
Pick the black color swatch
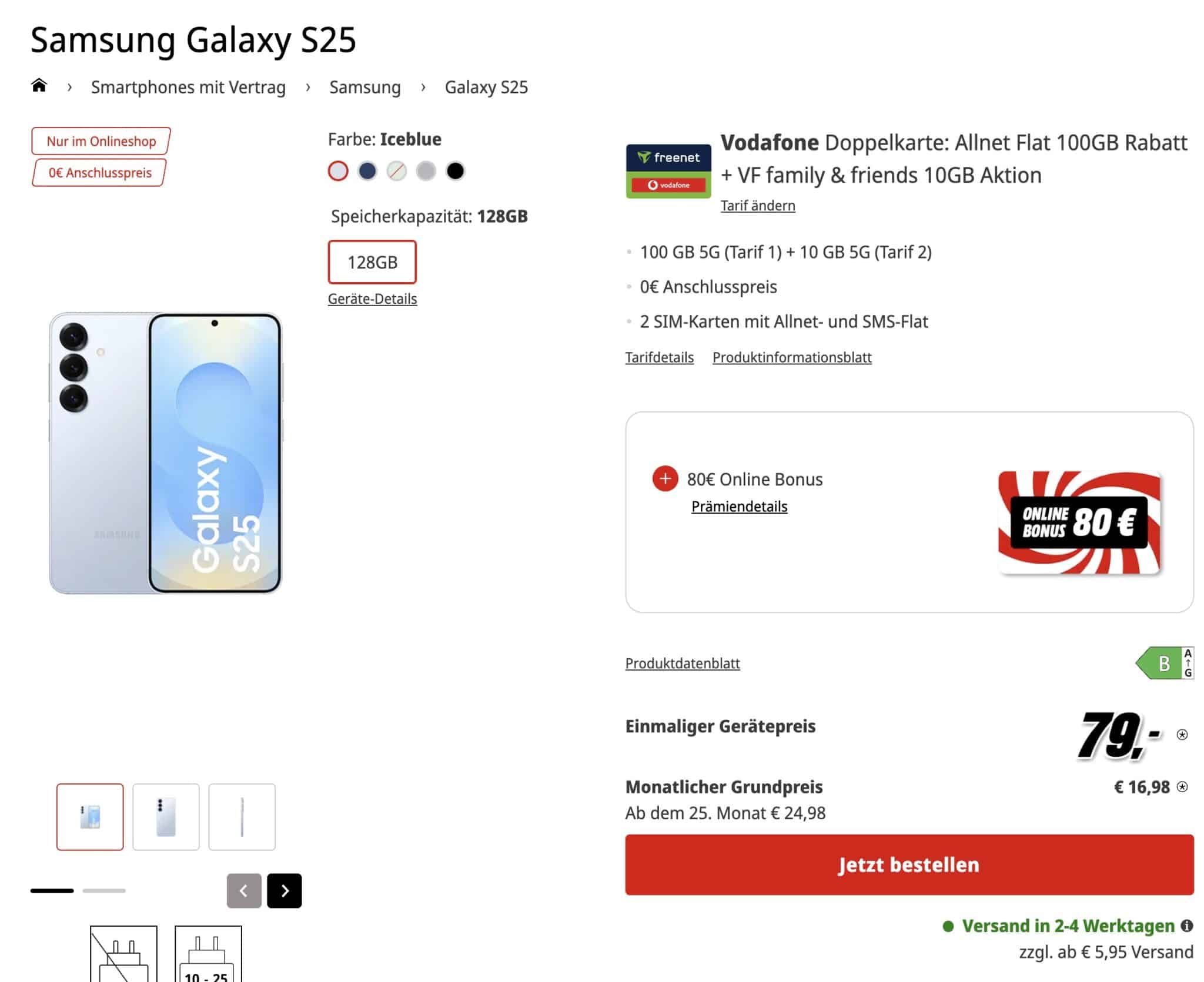tap(455, 171)
